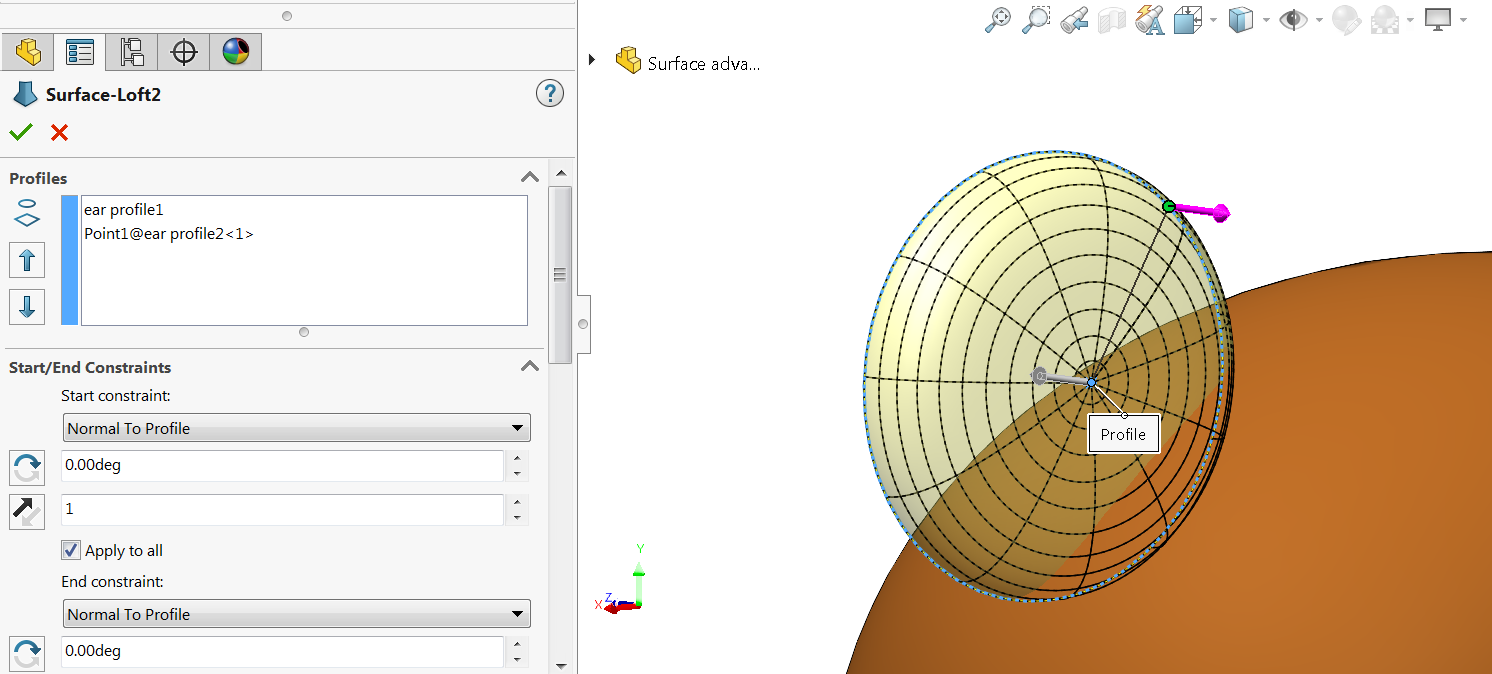Reverse the start tangent length direction
Viewport: 1492px width, 674px height.
tap(27, 510)
